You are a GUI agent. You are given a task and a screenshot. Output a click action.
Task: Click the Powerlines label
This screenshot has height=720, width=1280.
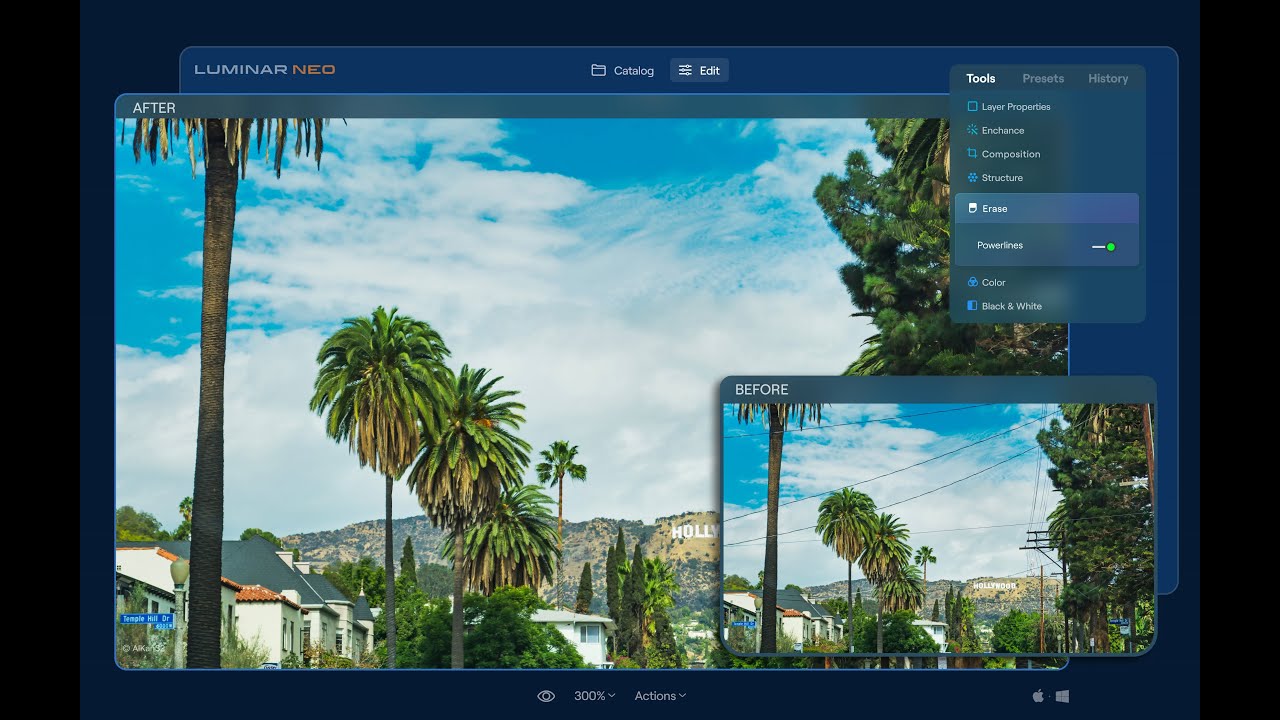pyautogui.click(x=1000, y=245)
